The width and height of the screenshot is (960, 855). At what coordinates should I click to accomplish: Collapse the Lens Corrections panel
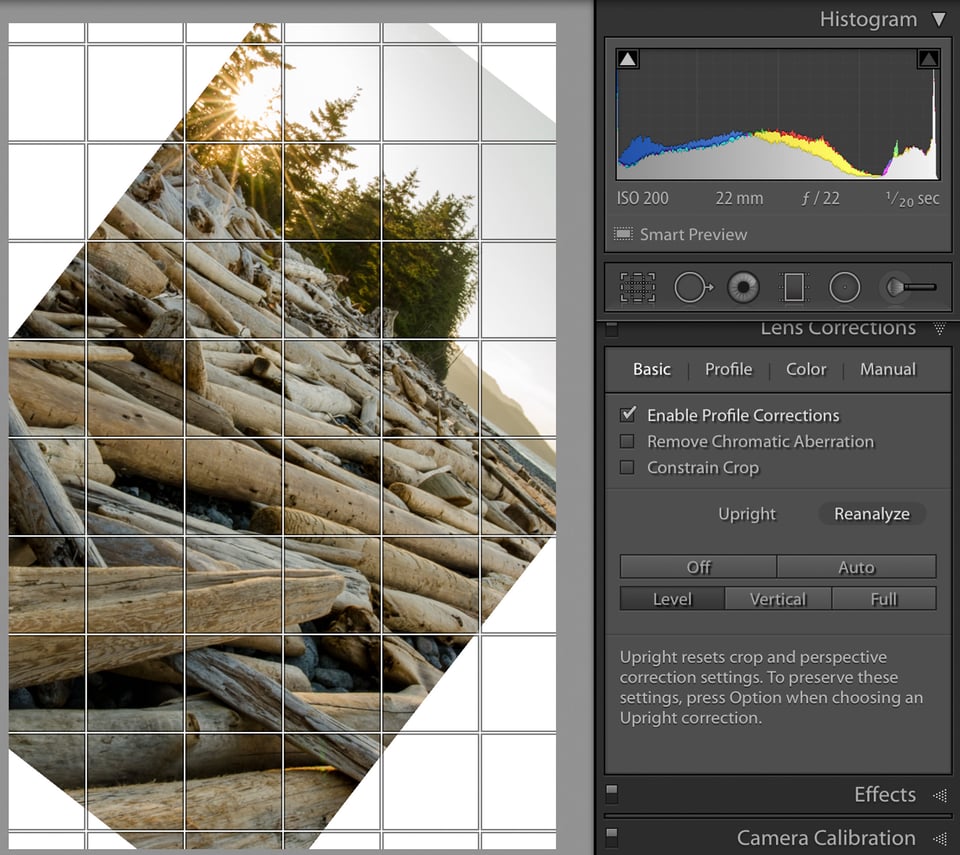pyautogui.click(x=940, y=329)
